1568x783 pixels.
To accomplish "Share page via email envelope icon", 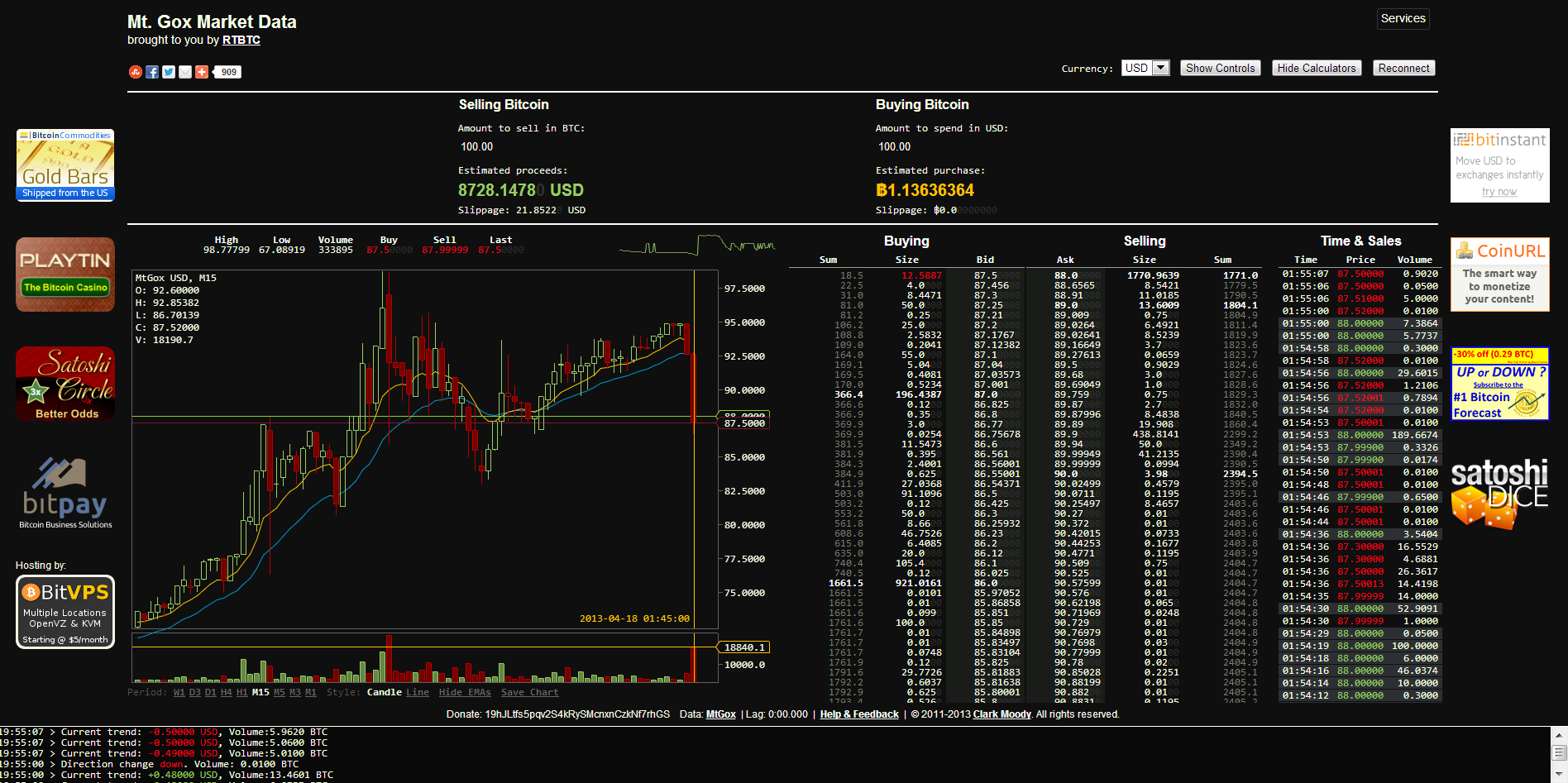I will click(x=185, y=72).
